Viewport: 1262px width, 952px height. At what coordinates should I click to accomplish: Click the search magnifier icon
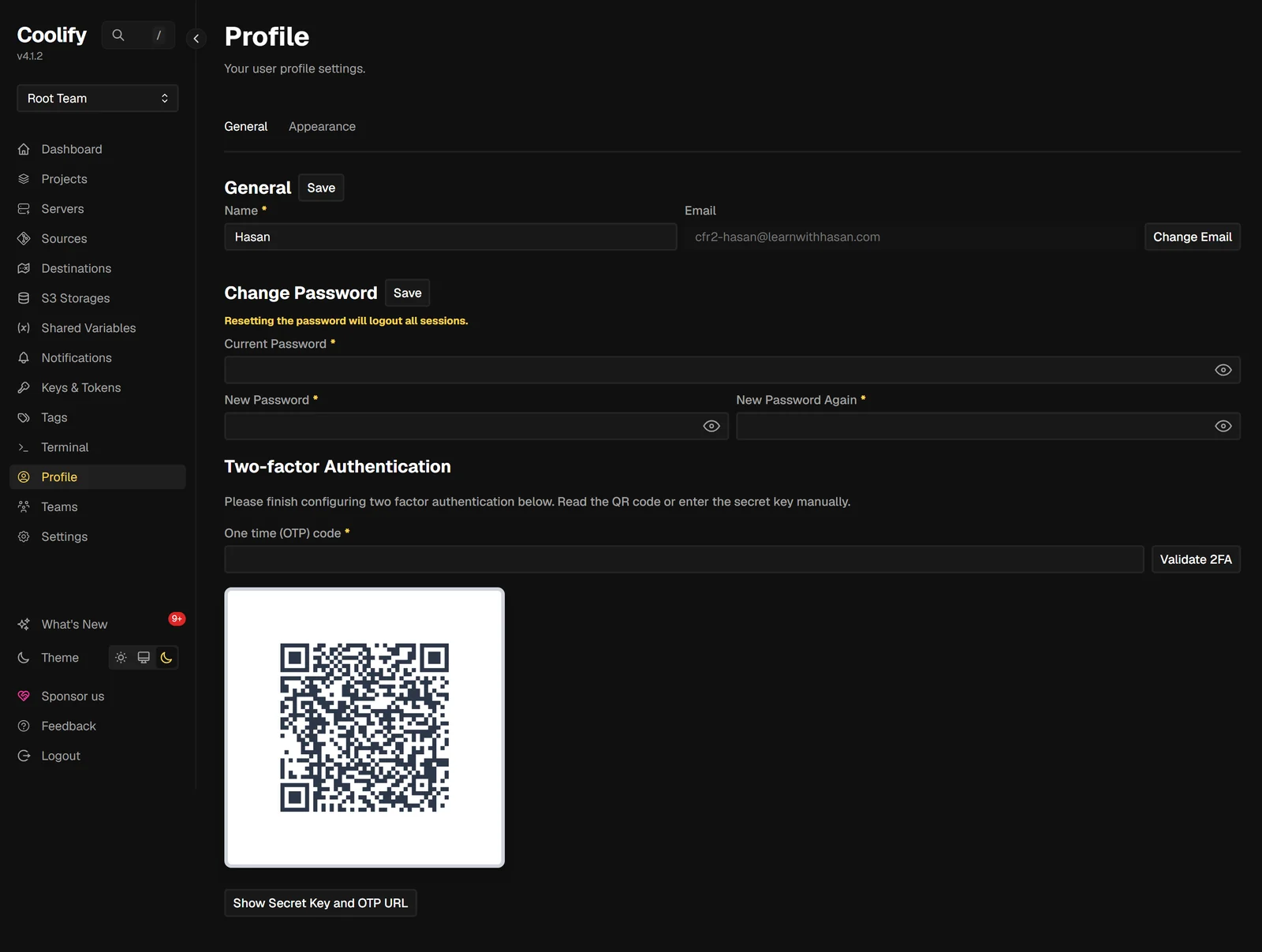(118, 35)
